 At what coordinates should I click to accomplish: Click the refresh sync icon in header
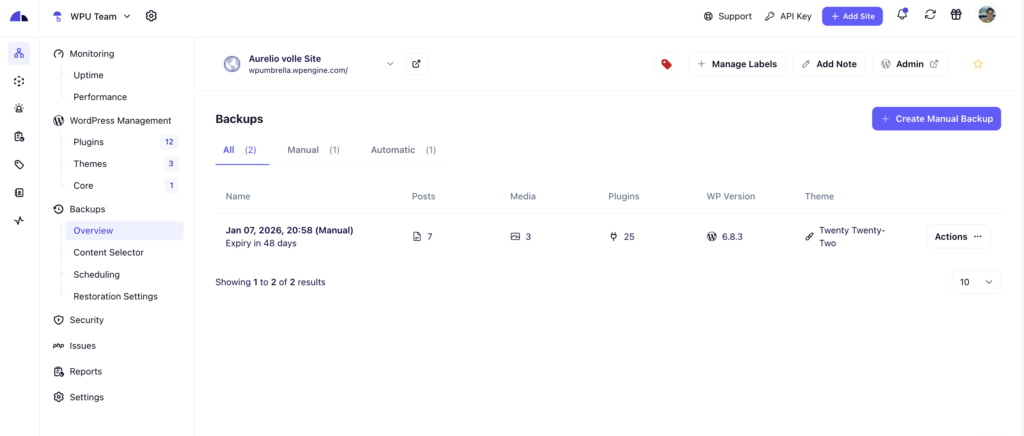coord(930,15)
